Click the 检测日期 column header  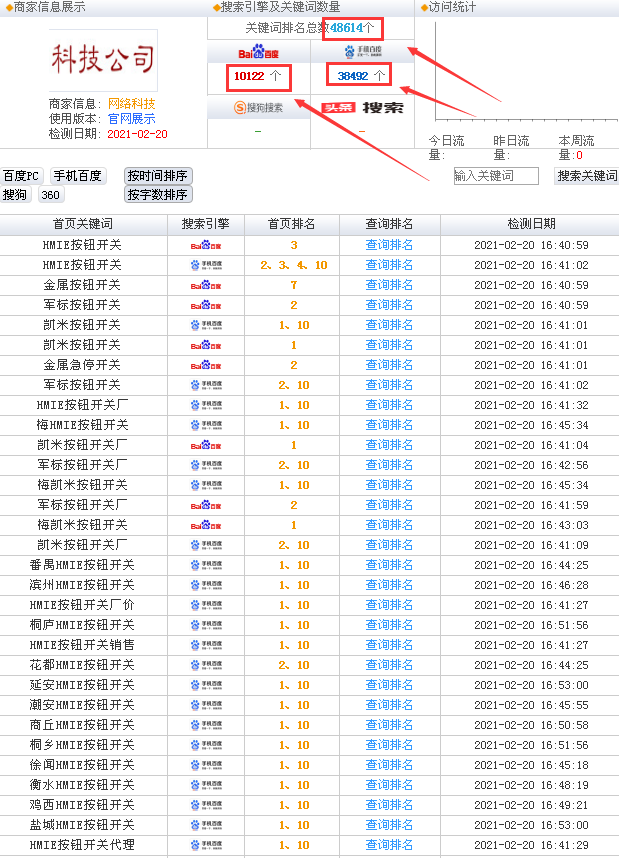click(531, 224)
